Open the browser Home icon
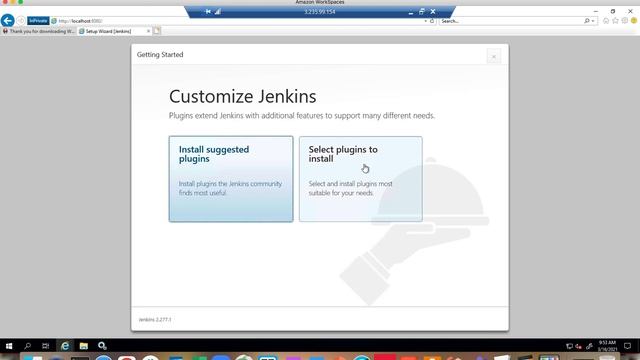Viewport: 640px width, 360px height. tap(606, 21)
